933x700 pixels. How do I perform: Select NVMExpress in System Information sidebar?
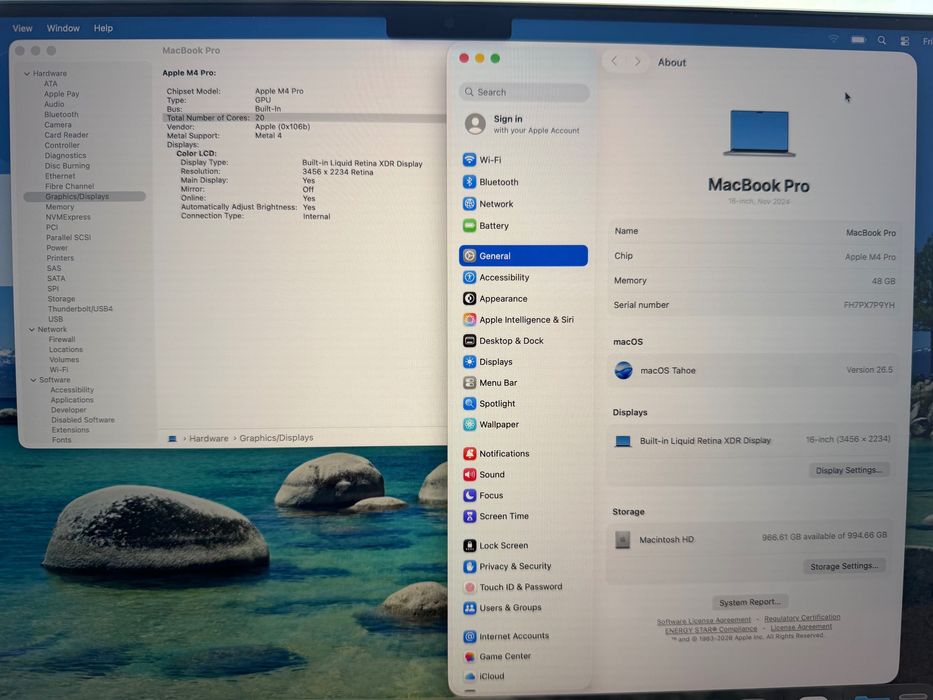pyautogui.click(x=68, y=217)
